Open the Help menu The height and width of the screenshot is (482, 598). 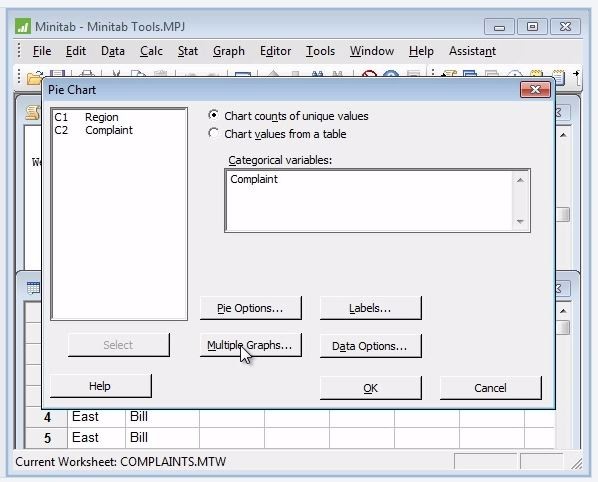421,51
